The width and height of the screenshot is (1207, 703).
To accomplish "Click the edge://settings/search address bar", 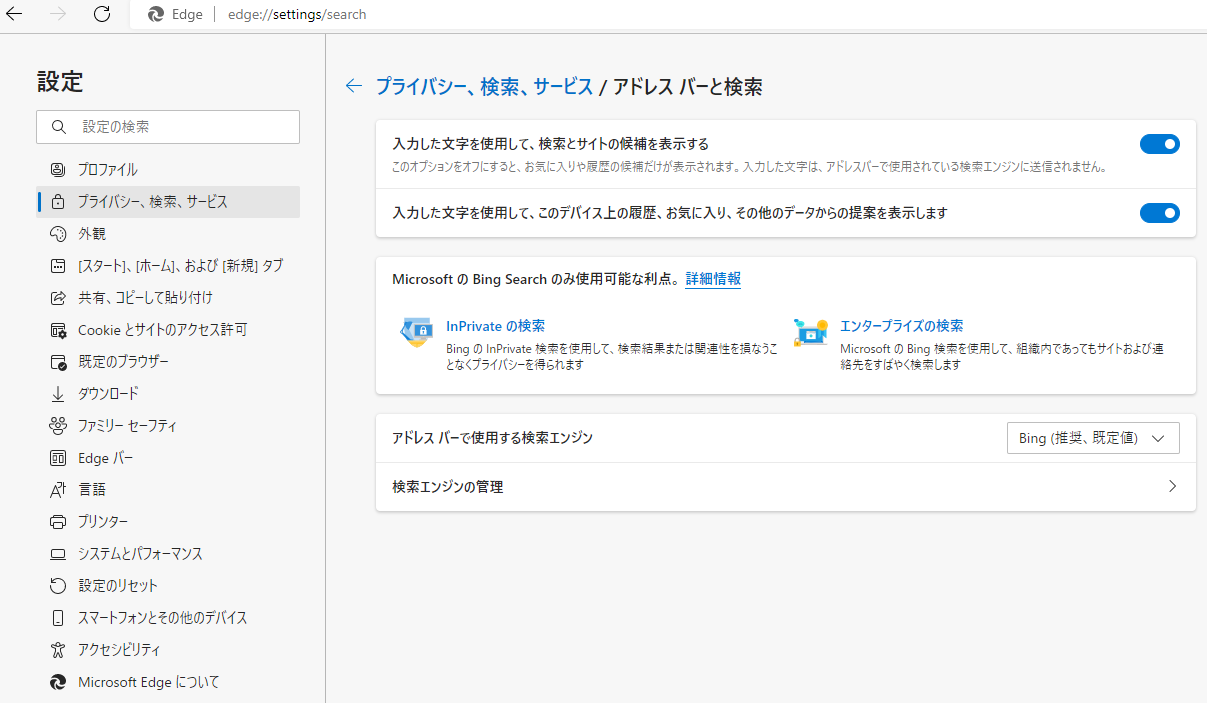I will point(297,14).
